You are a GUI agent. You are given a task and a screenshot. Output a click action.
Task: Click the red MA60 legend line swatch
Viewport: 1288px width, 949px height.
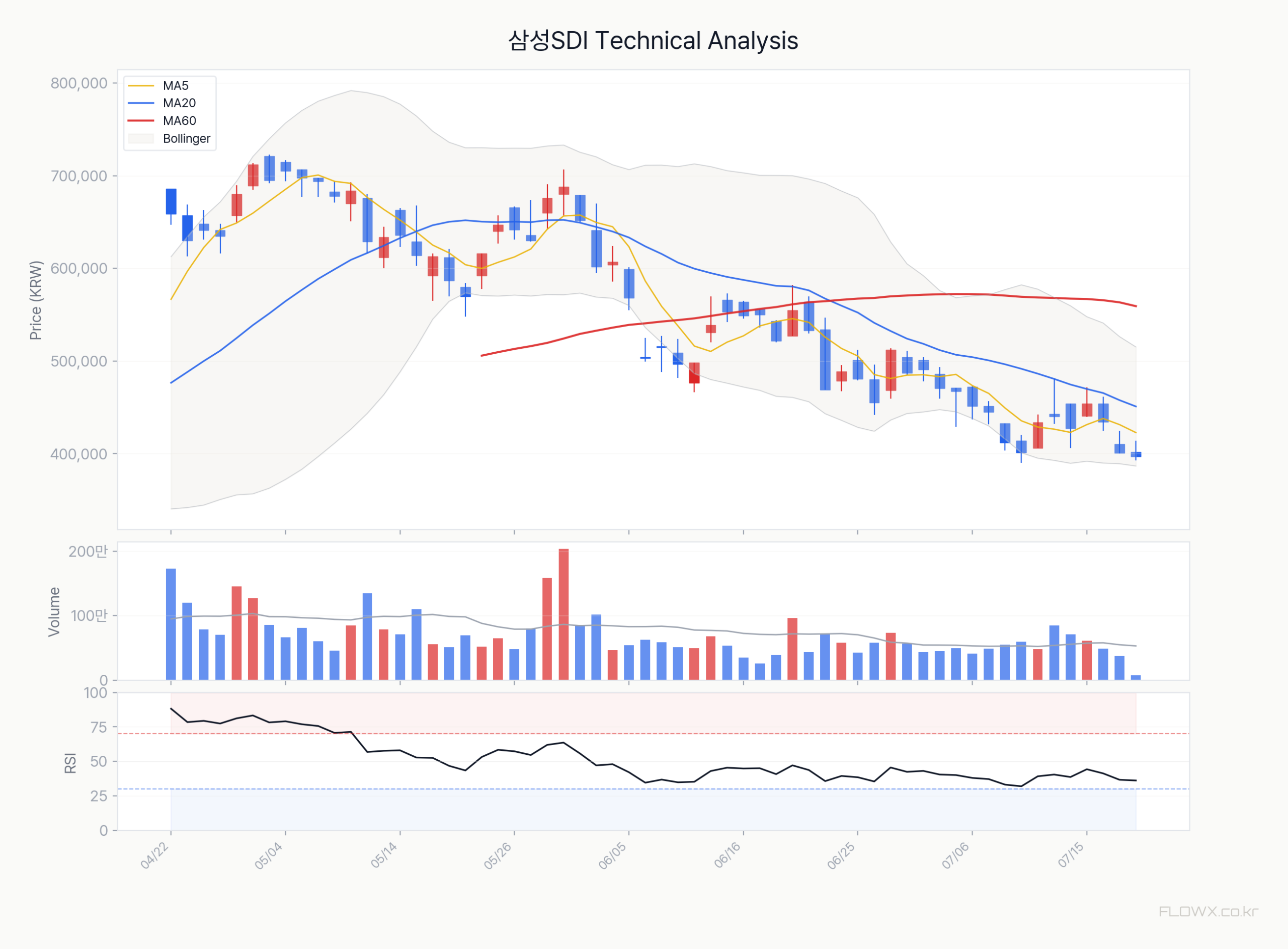(141, 121)
